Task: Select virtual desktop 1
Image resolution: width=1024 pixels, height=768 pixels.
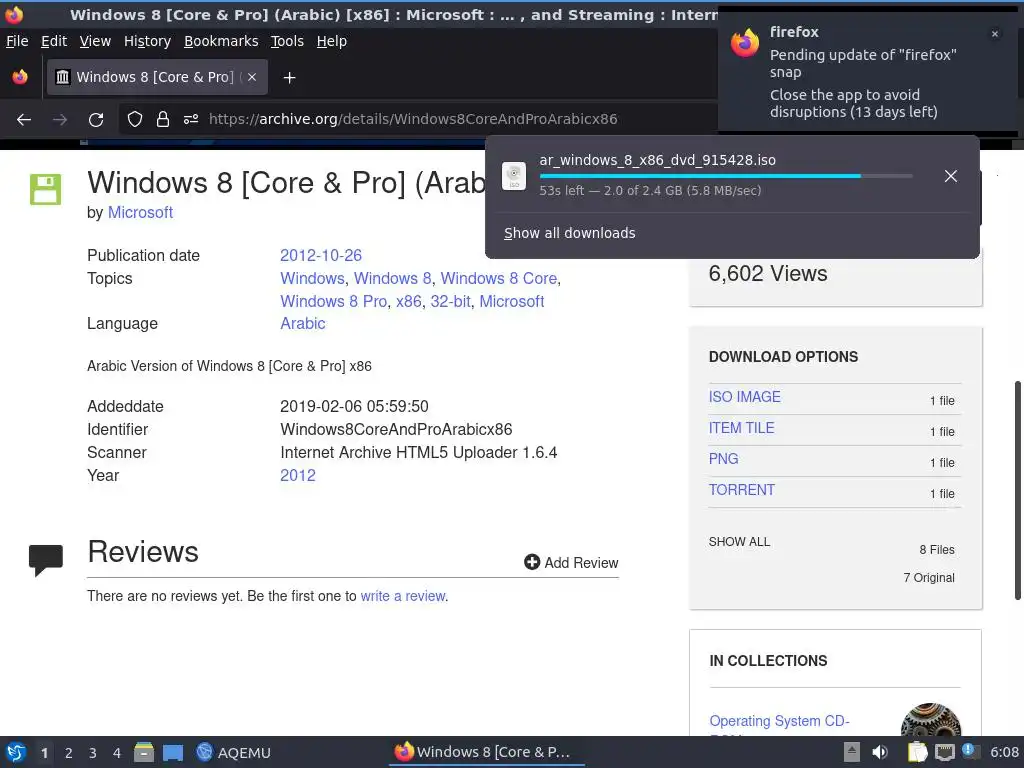Action: click(x=44, y=753)
